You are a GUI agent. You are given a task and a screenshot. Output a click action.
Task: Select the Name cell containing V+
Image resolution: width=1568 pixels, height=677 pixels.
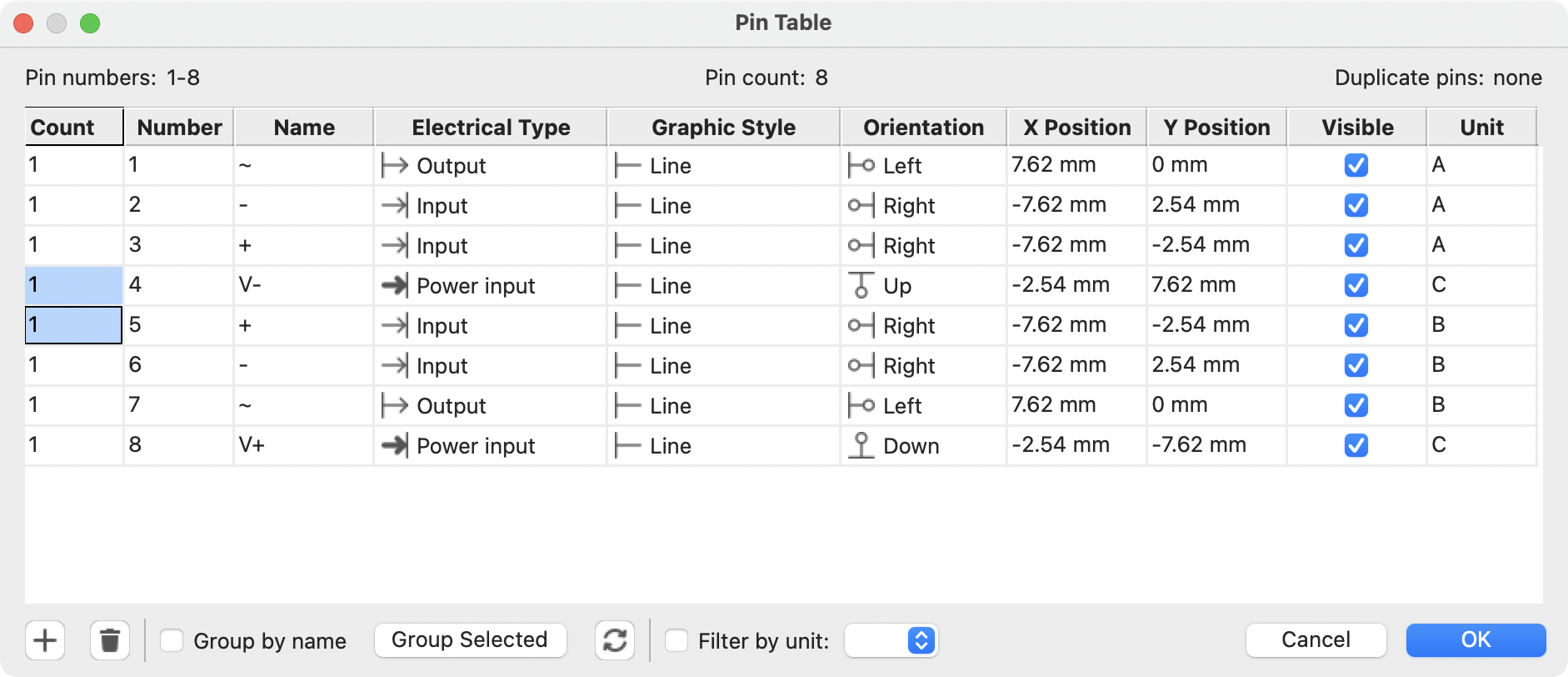[302, 446]
